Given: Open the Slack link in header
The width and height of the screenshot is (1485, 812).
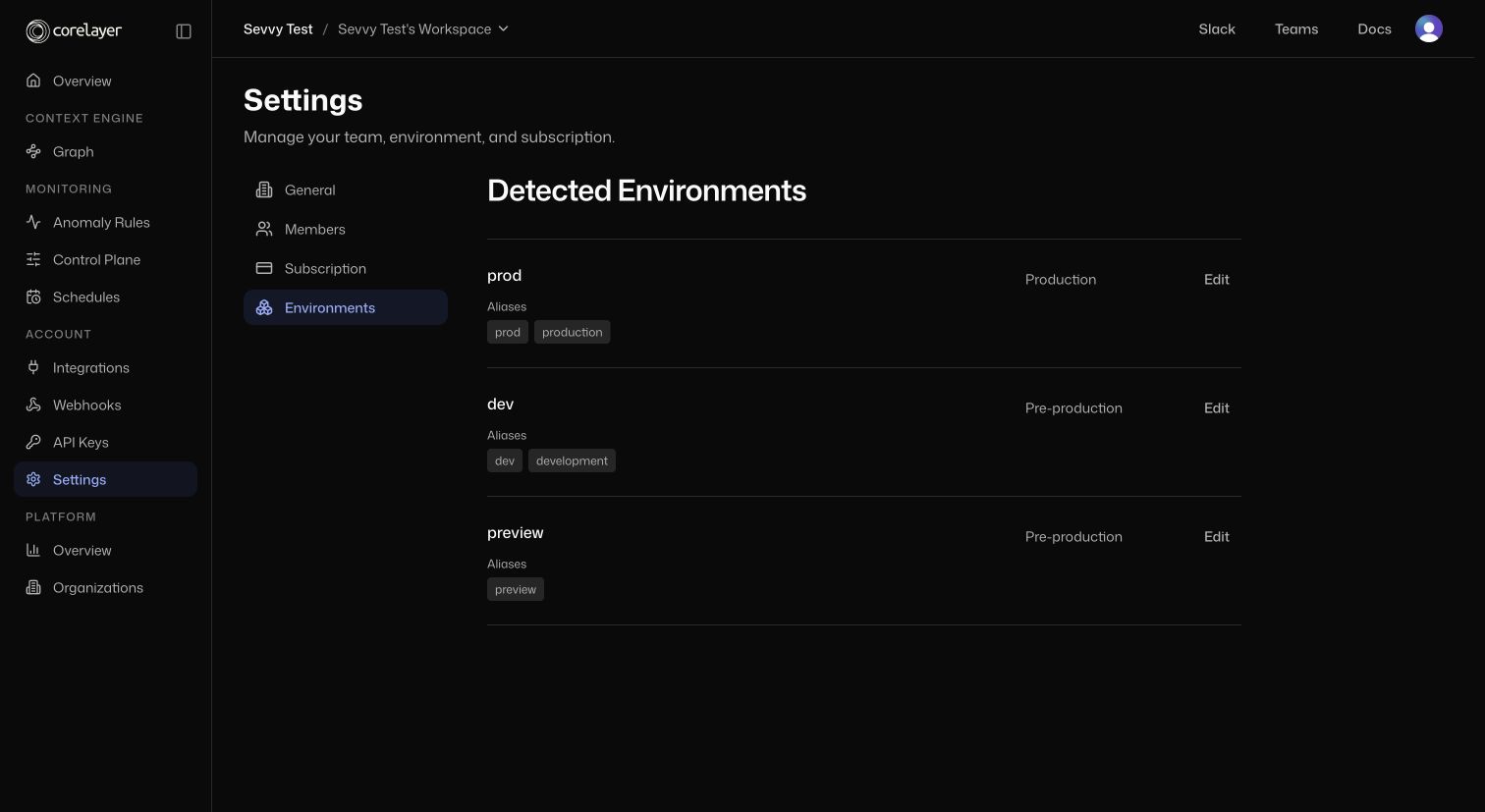Looking at the screenshot, I should [x=1217, y=28].
